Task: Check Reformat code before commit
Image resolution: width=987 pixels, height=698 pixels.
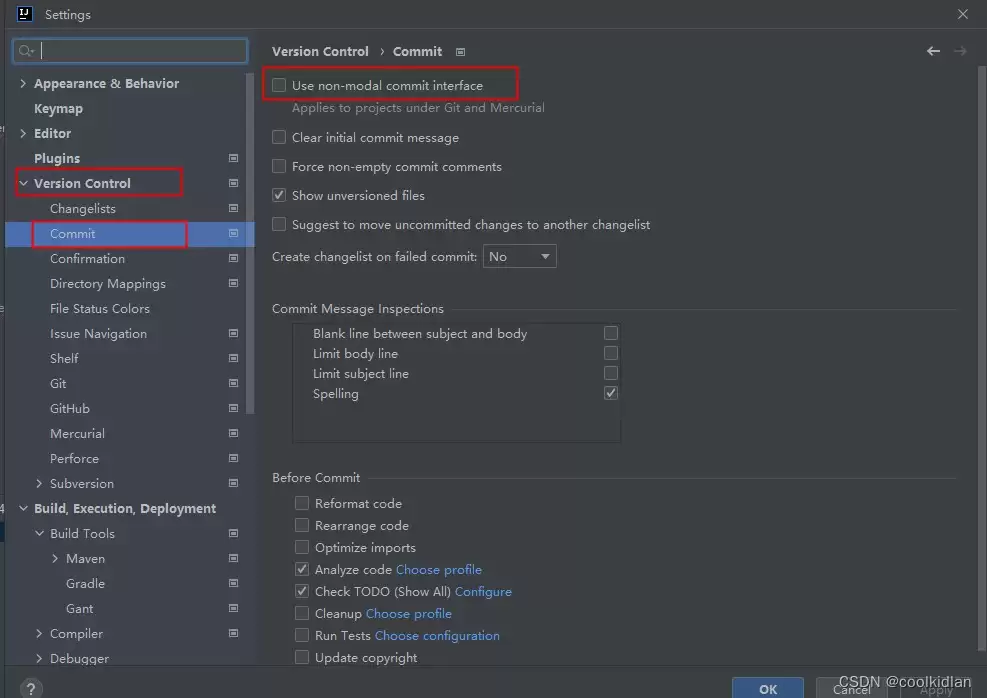Action: click(x=302, y=503)
